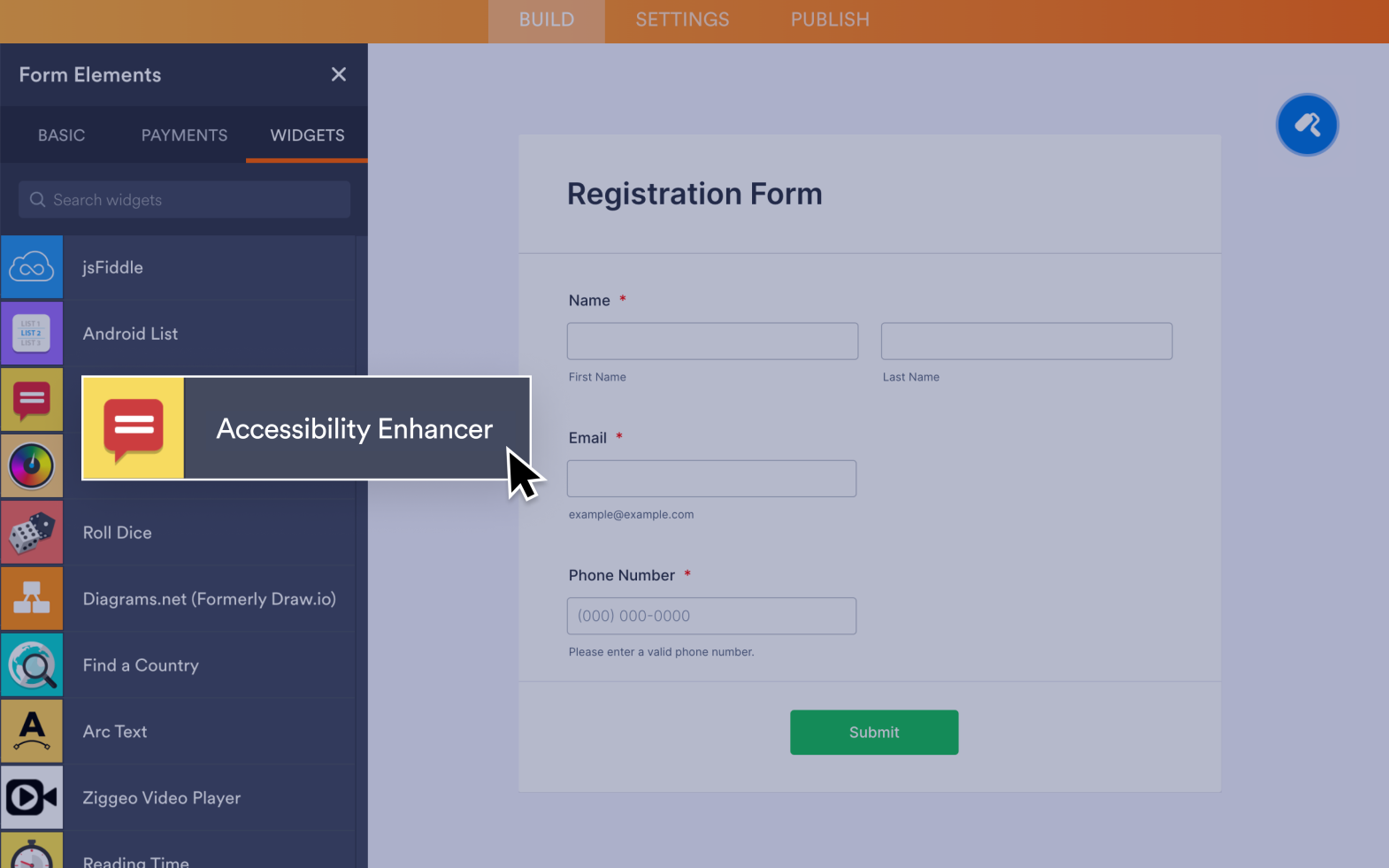The image size is (1389, 868).
Task: Select the color wheel widget icon
Action: point(32,466)
